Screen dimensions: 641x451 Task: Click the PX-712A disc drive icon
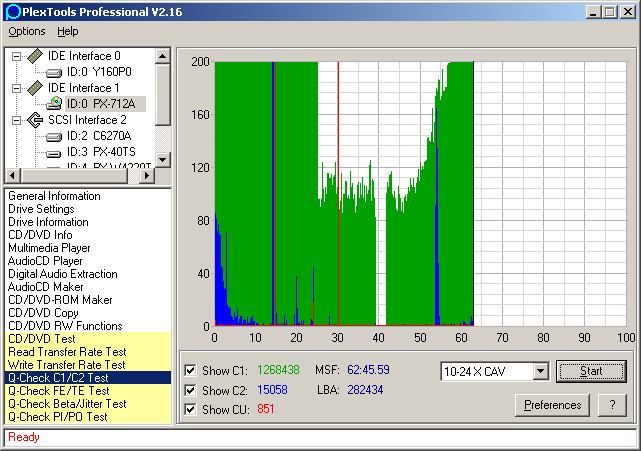[54, 103]
